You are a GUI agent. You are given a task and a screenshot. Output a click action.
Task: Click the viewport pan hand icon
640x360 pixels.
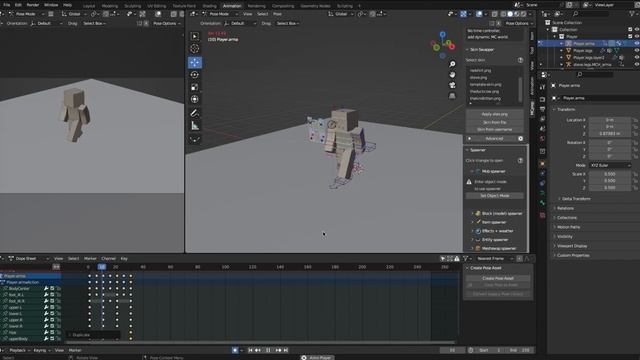[452, 75]
